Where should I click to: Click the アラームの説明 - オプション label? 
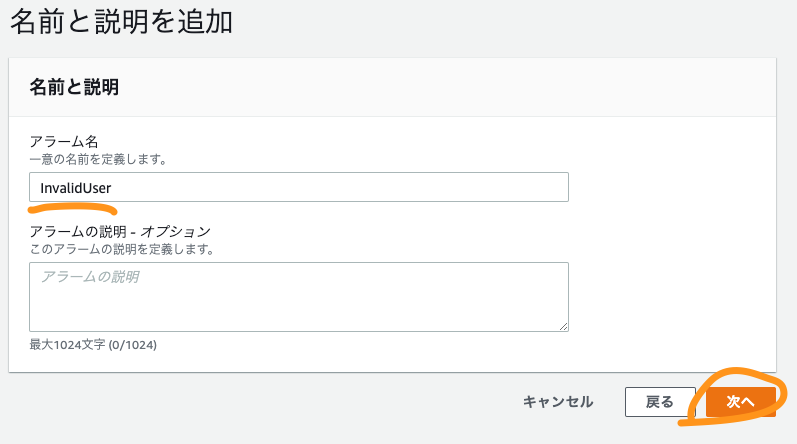(120, 232)
